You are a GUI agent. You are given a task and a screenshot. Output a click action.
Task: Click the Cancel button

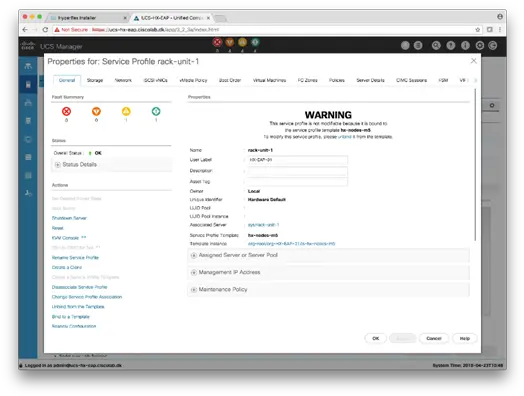[434, 338]
